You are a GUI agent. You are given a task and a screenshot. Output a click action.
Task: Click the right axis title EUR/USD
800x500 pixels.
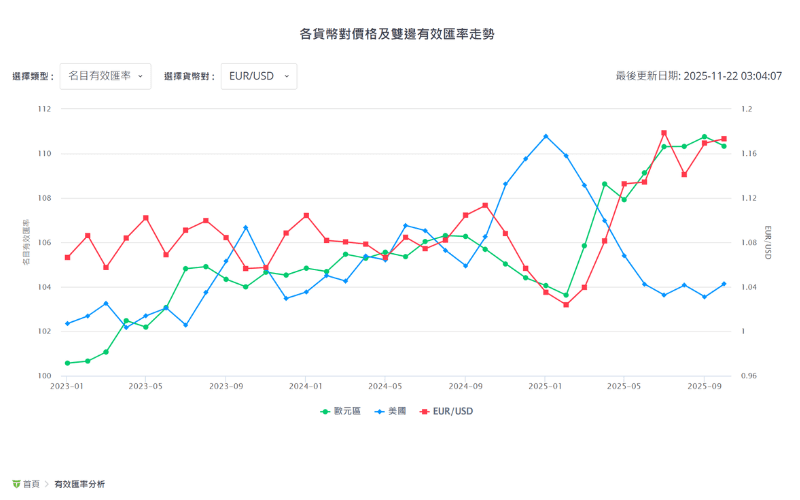pyautogui.click(x=768, y=242)
